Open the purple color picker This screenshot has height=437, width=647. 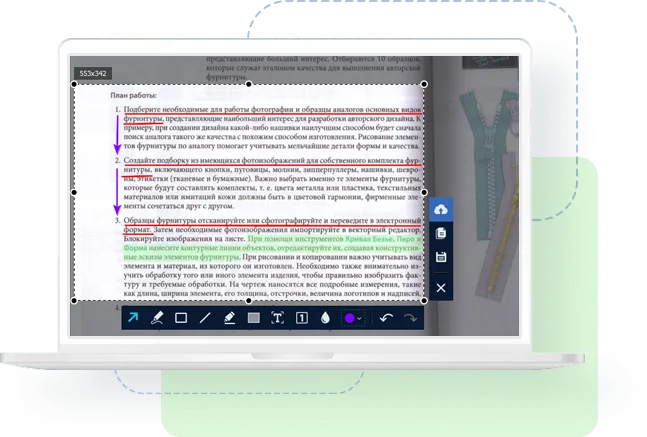pos(348,318)
